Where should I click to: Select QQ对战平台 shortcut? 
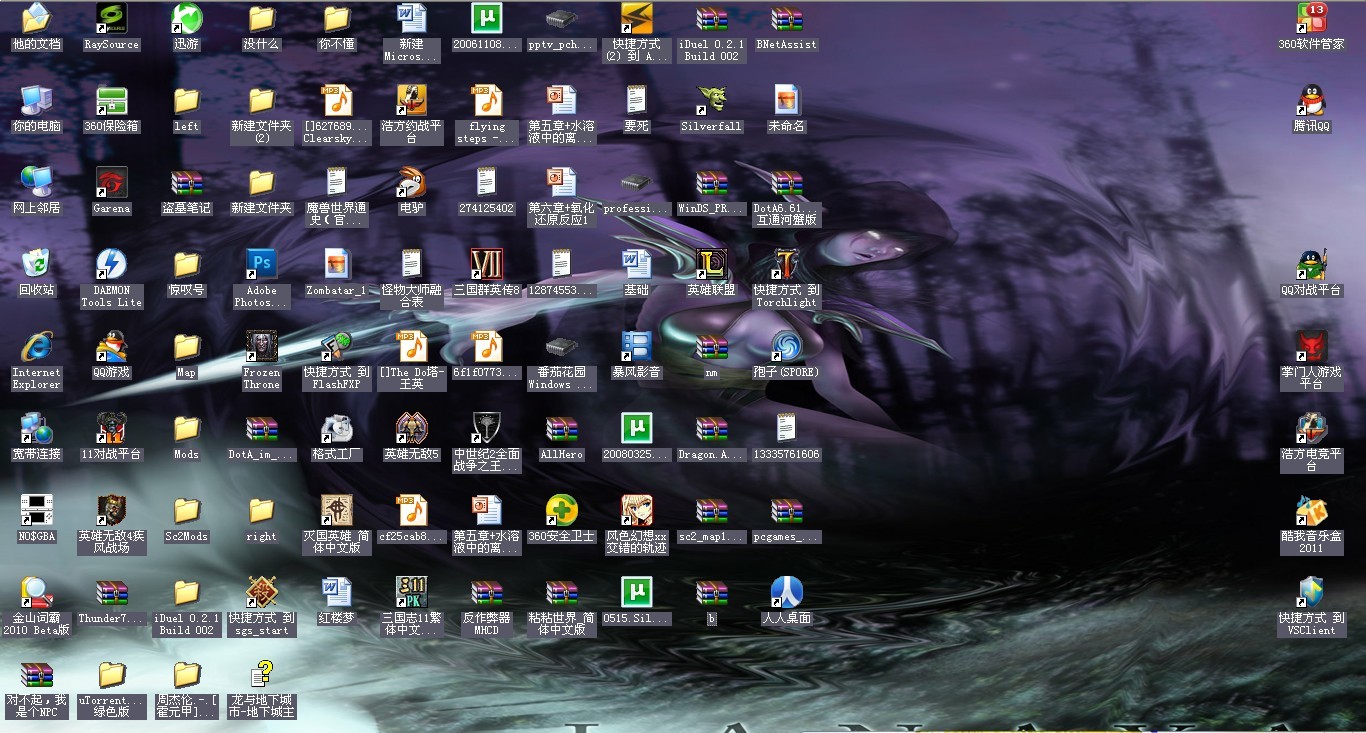[x=1311, y=264]
